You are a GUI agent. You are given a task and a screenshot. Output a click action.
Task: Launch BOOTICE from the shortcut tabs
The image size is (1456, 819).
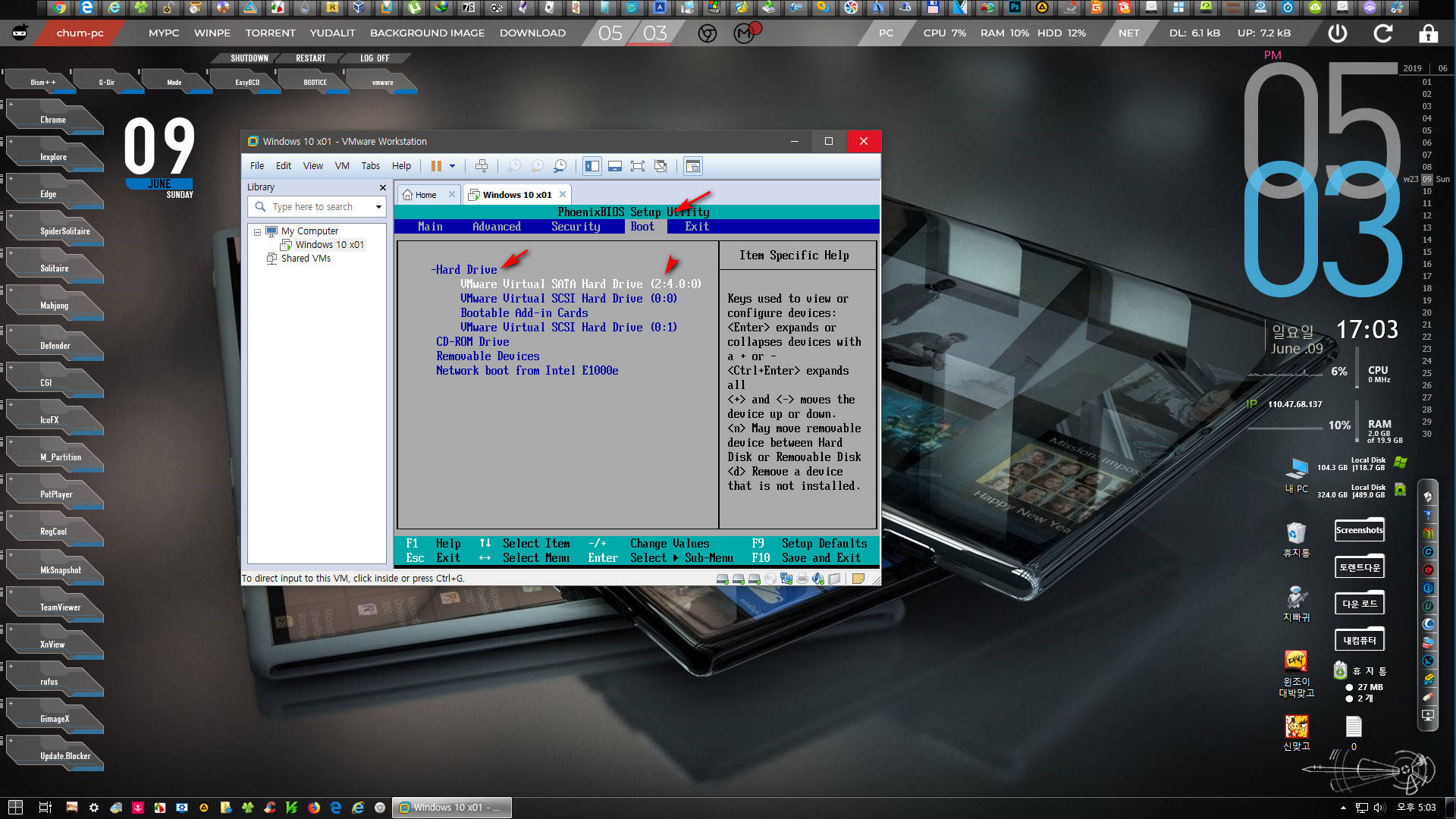pyautogui.click(x=315, y=82)
